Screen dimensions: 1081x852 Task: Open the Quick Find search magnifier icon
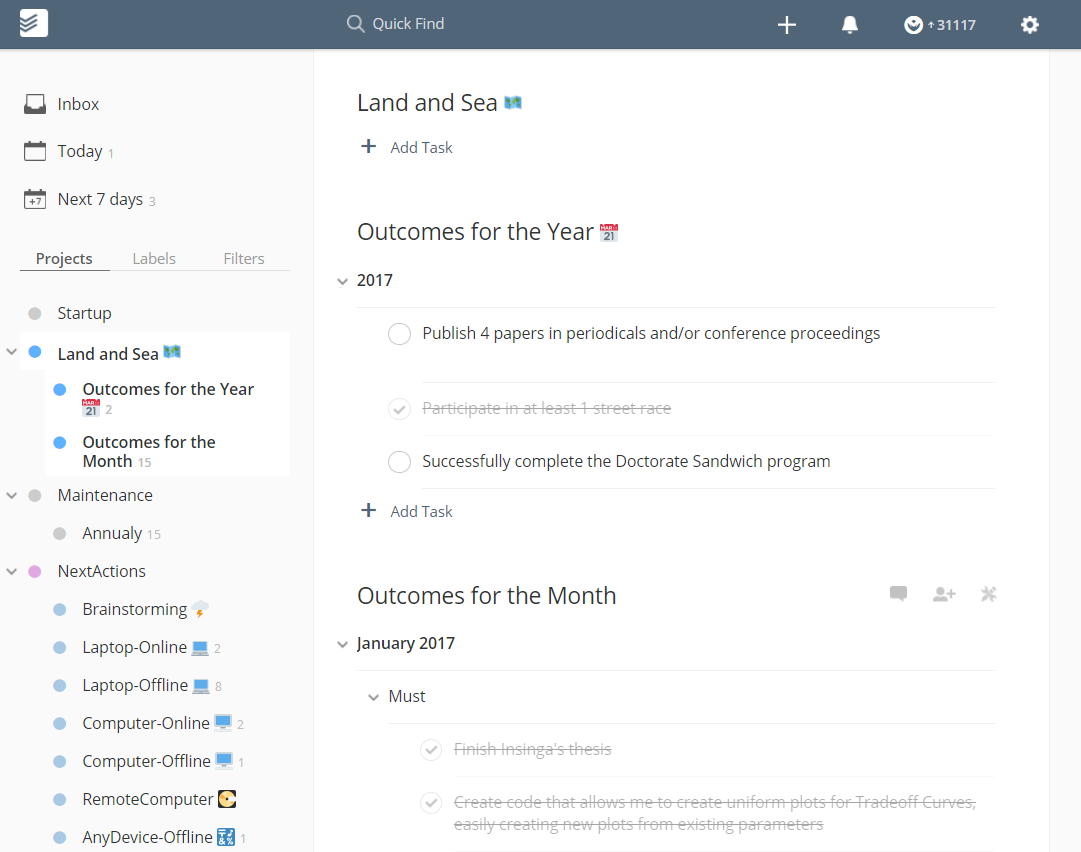point(355,23)
